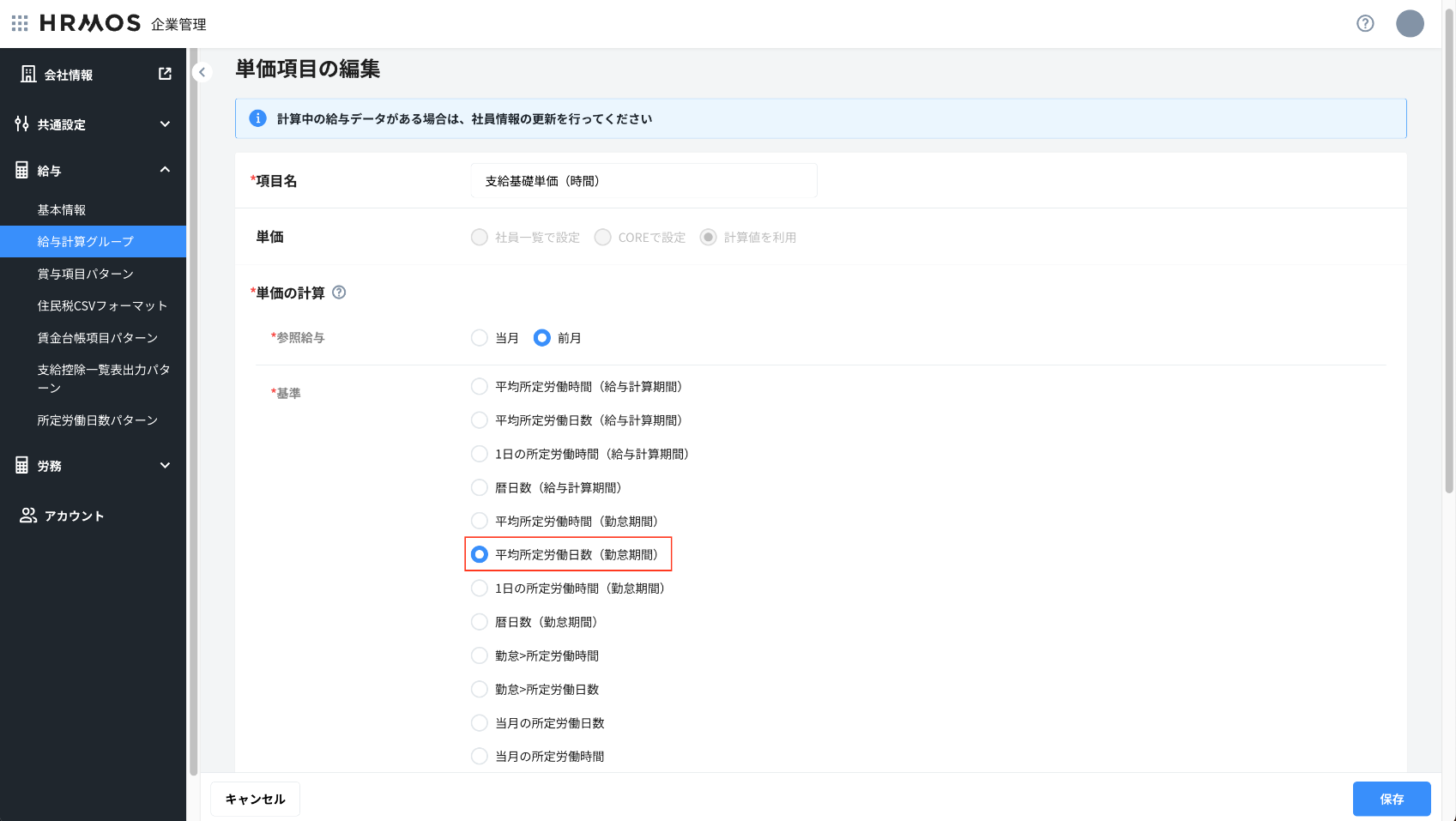Collapse the sidebar with the arrow icon
Viewport: 1456px width, 821px height.
point(202,72)
